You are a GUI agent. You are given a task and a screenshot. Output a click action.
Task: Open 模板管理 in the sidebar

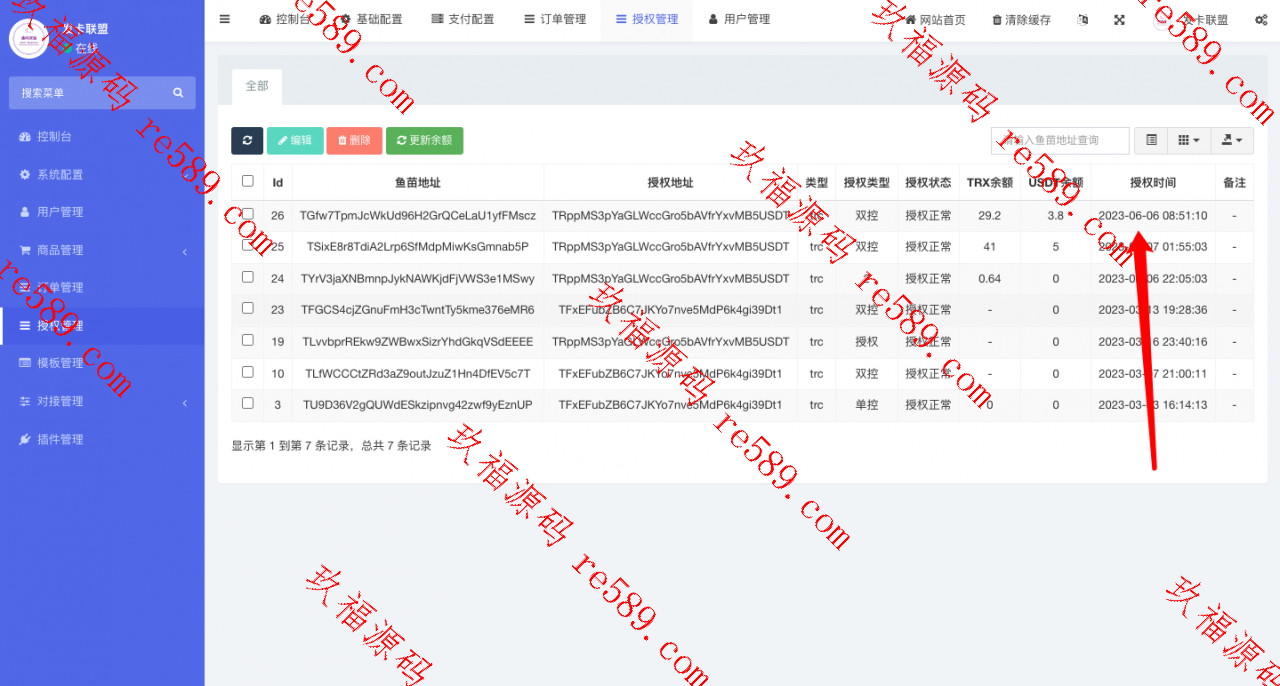tap(102, 363)
